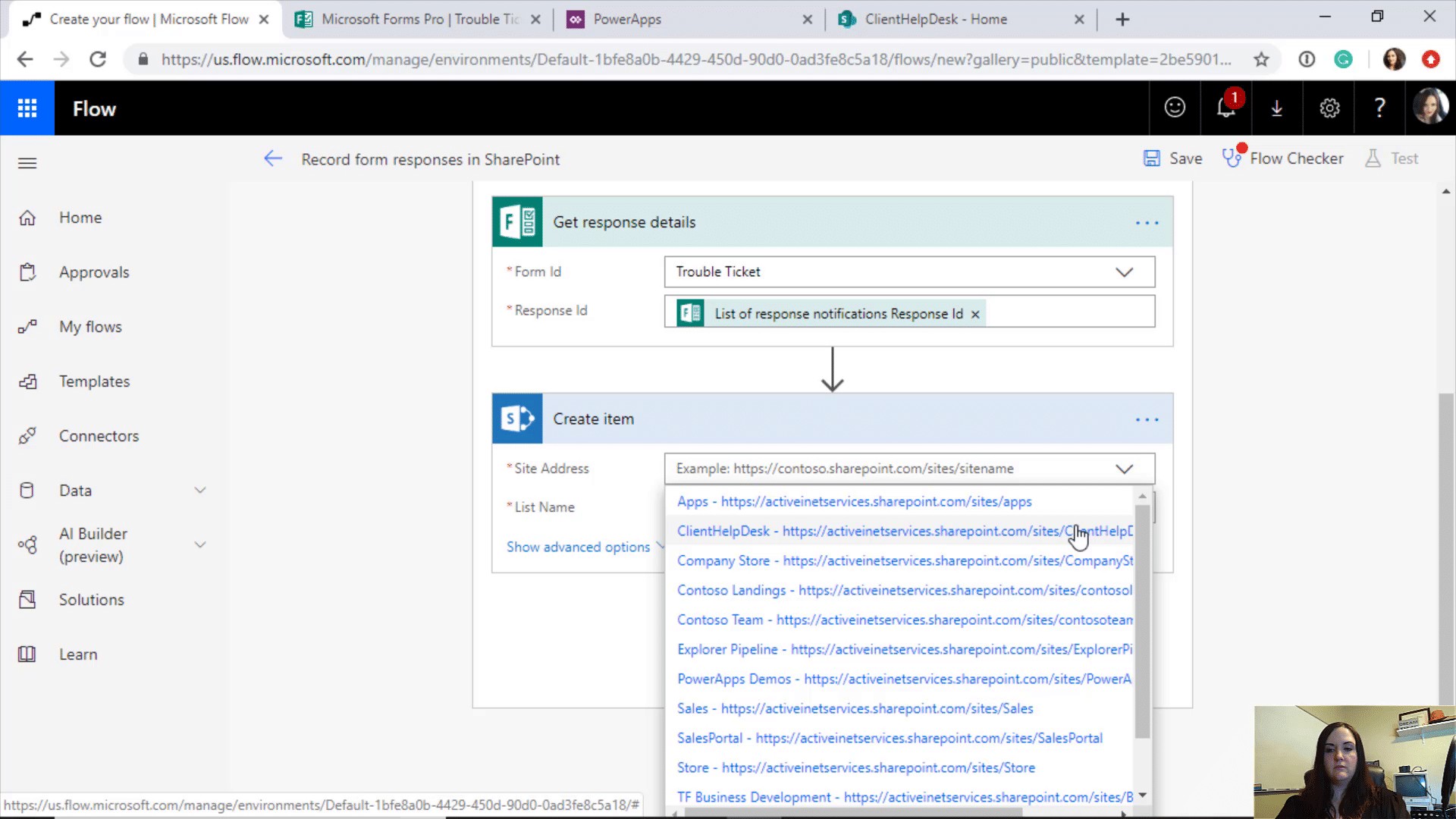Screen dimensions: 1456x819
Task: Remove the Response Id token with its x
Action: point(975,314)
